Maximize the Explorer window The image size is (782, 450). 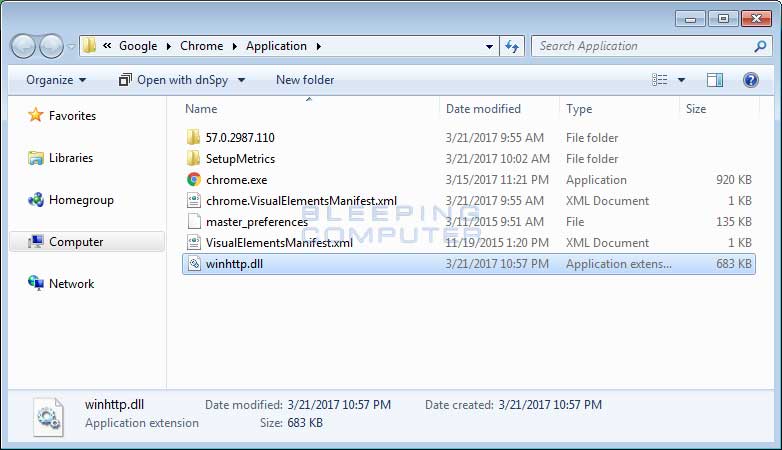pos(723,19)
